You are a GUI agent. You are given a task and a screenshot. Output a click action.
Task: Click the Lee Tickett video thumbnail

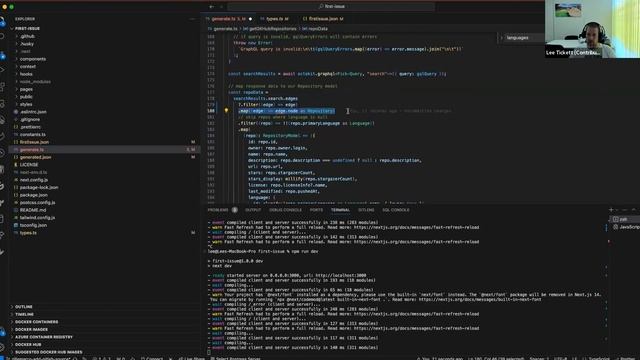pyautogui.click(x=592, y=29)
